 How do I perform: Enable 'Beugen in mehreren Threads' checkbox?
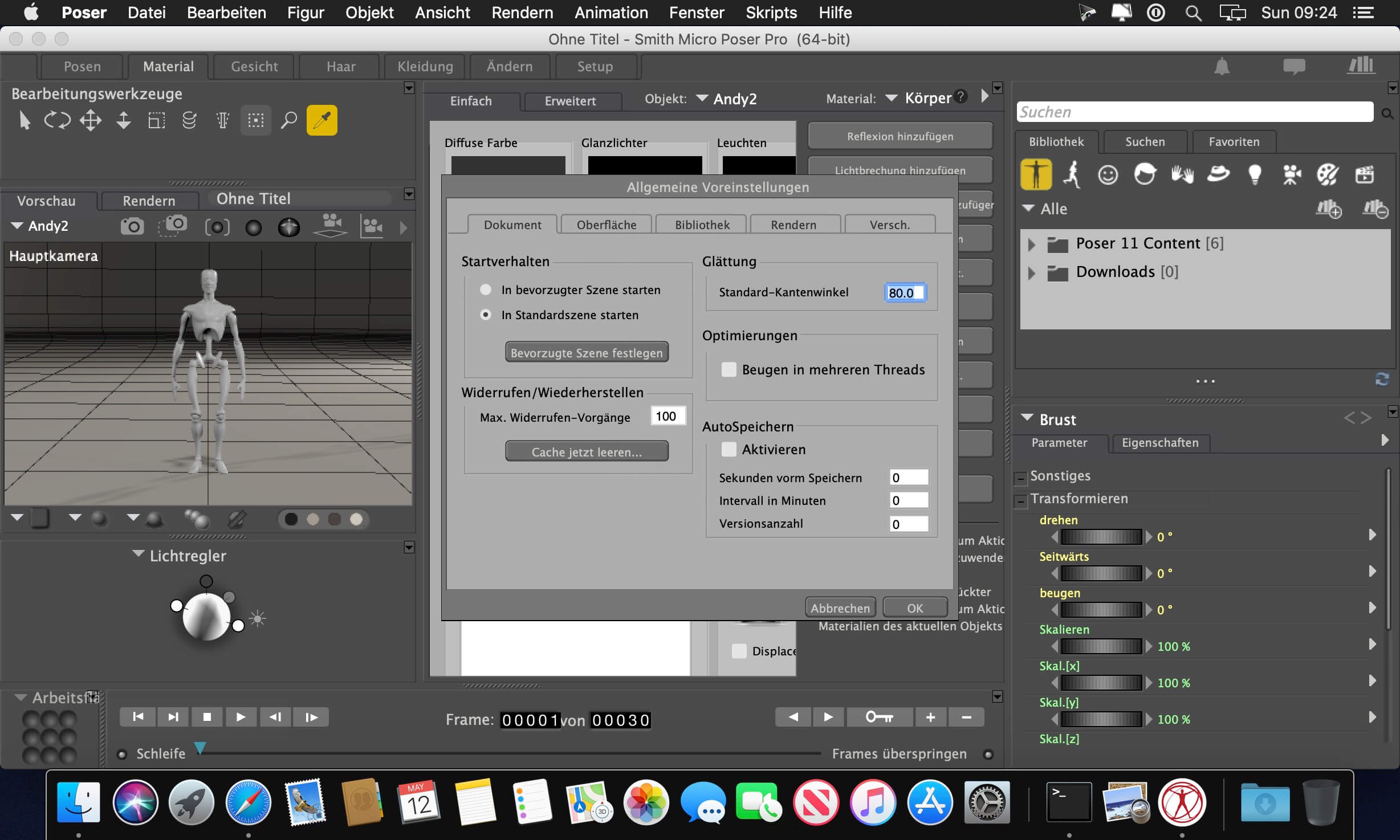point(729,369)
